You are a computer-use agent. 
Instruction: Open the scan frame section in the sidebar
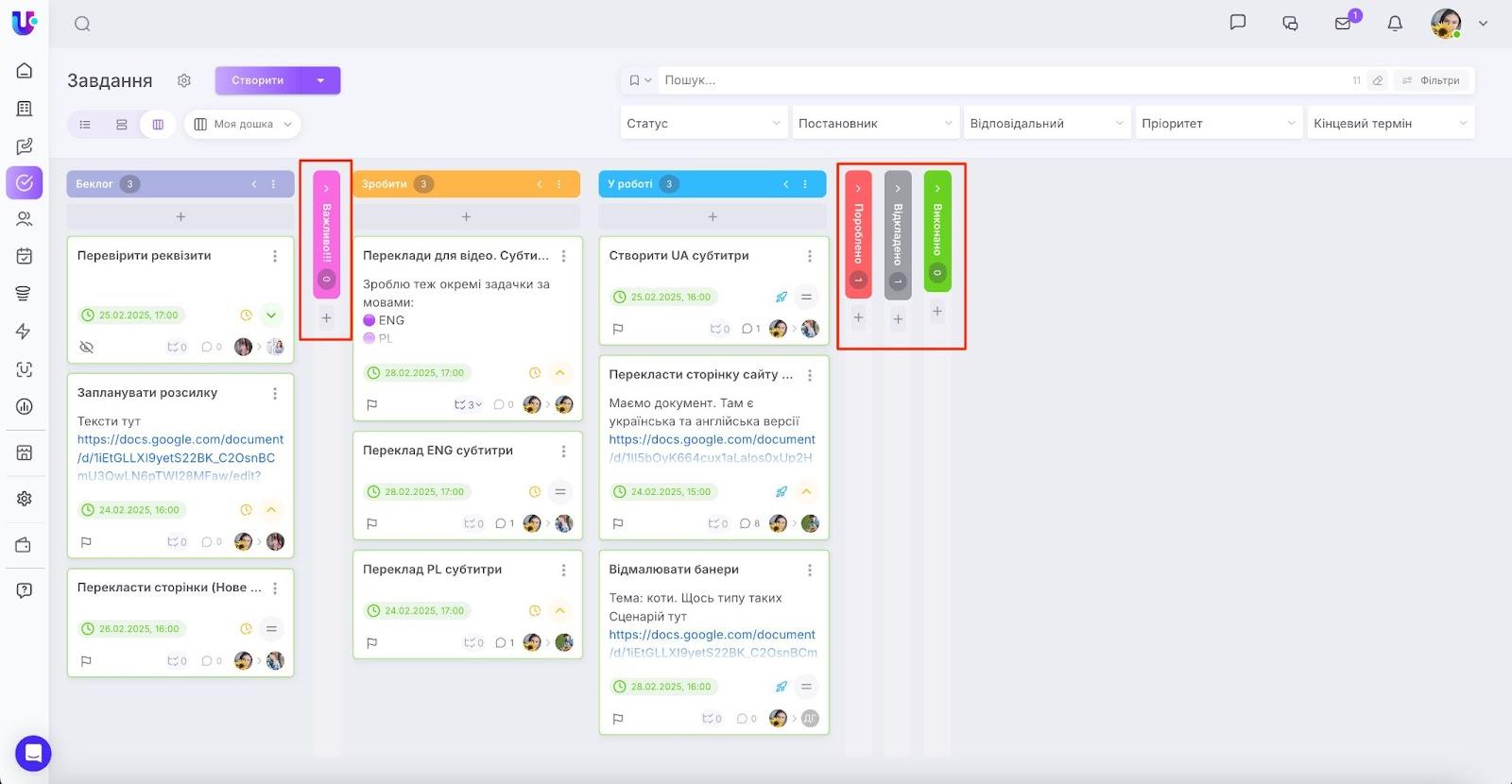point(25,369)
